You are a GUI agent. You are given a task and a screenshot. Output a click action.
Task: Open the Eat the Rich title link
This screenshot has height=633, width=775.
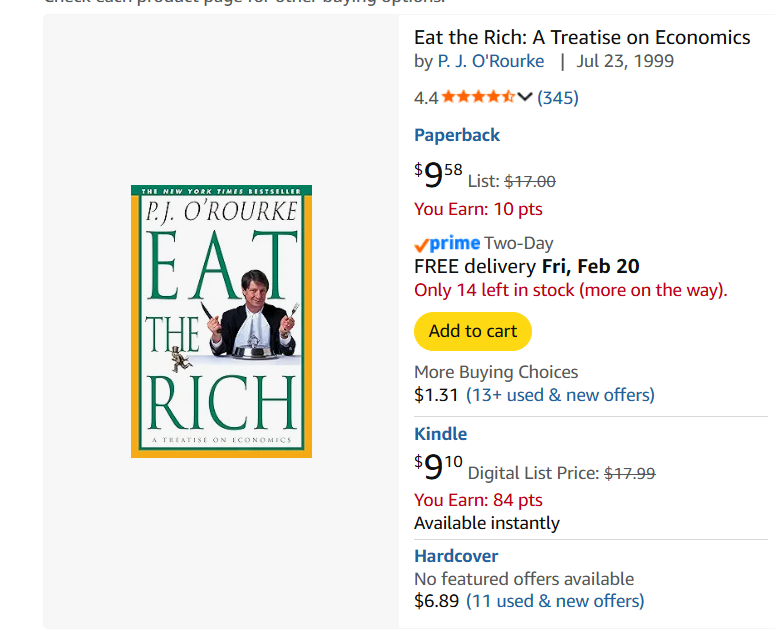point(582,38)
